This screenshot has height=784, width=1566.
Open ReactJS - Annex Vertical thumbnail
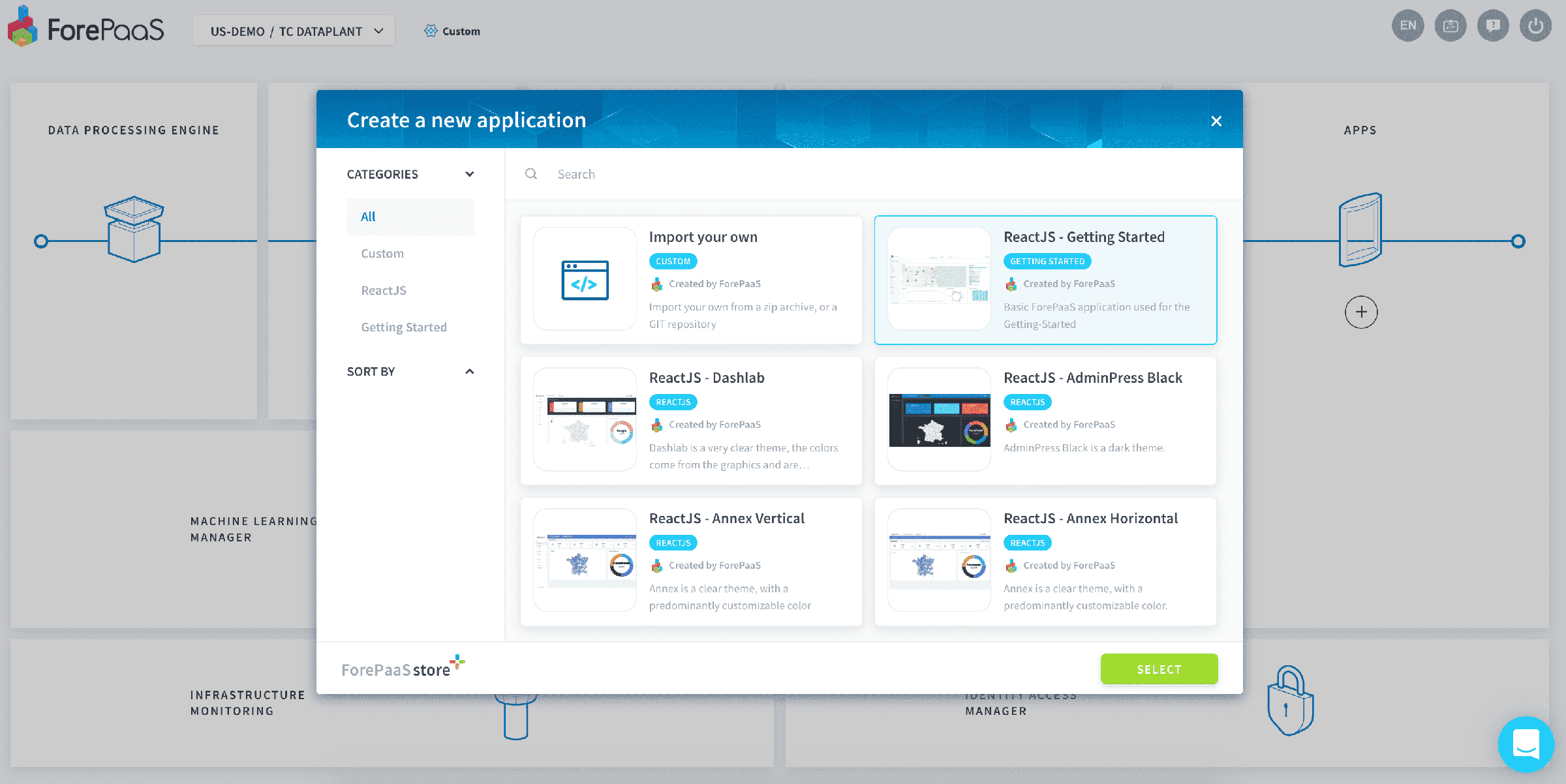click(x=585, y=560)
